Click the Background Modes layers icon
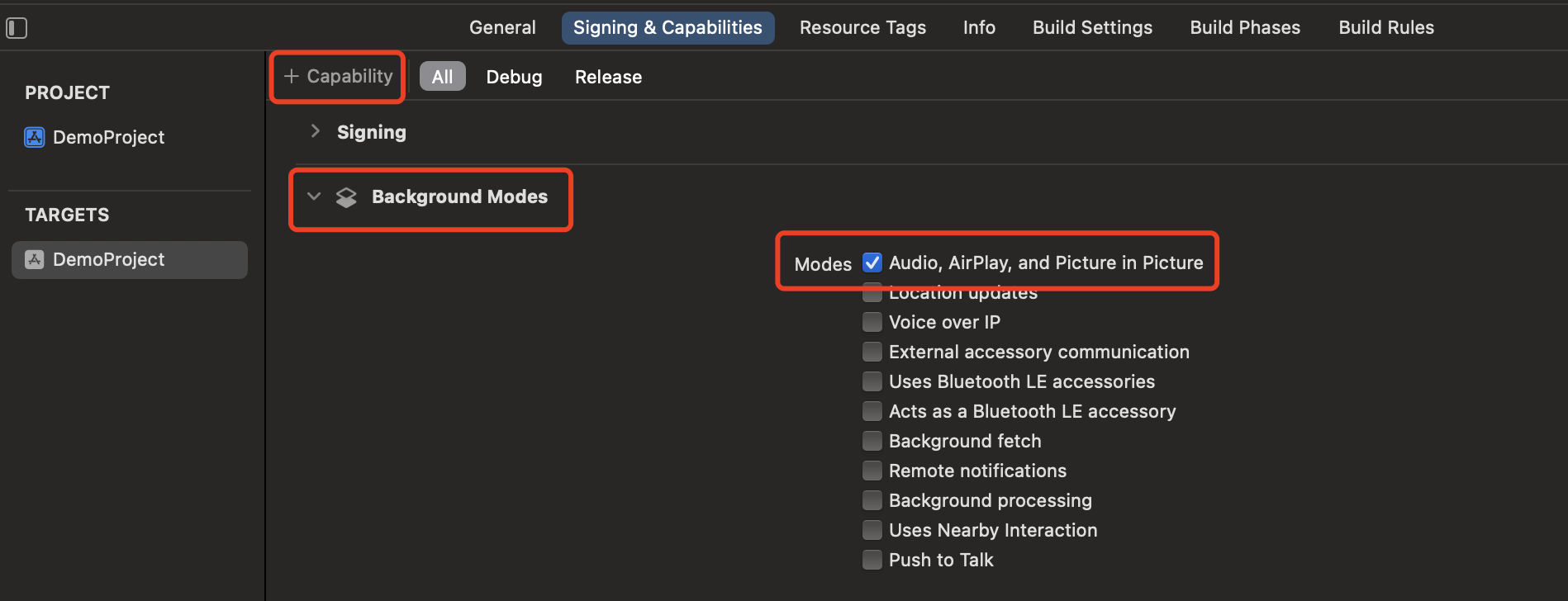Viewport: 1568px width, 601px height. (346, 197)
